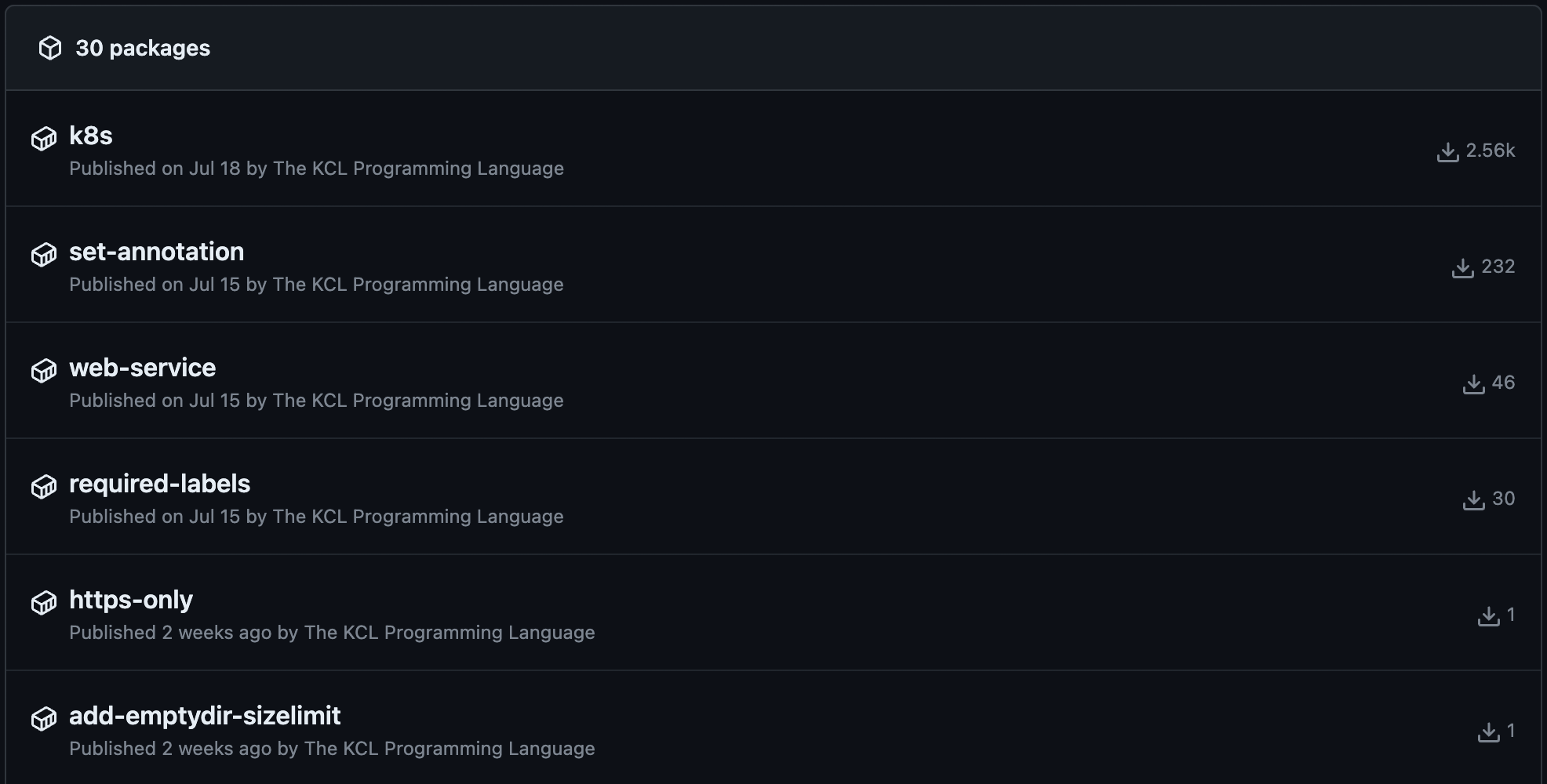Open the add-emptydir-sizelimit package
This screenshot has height=784, width=1547.
pyautogui.click(x=205, y=716)
